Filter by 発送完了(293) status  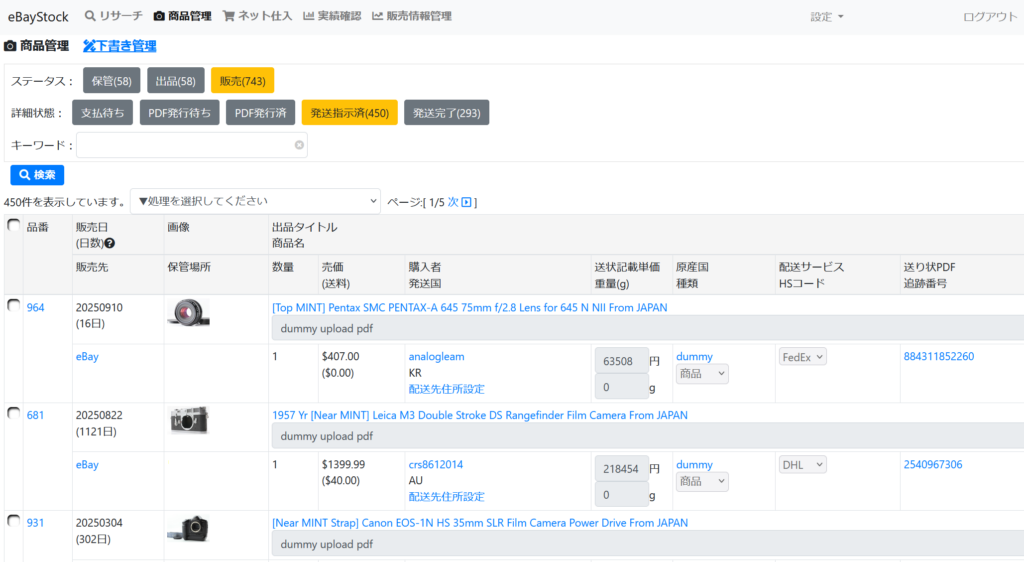(x=446, y=113)
